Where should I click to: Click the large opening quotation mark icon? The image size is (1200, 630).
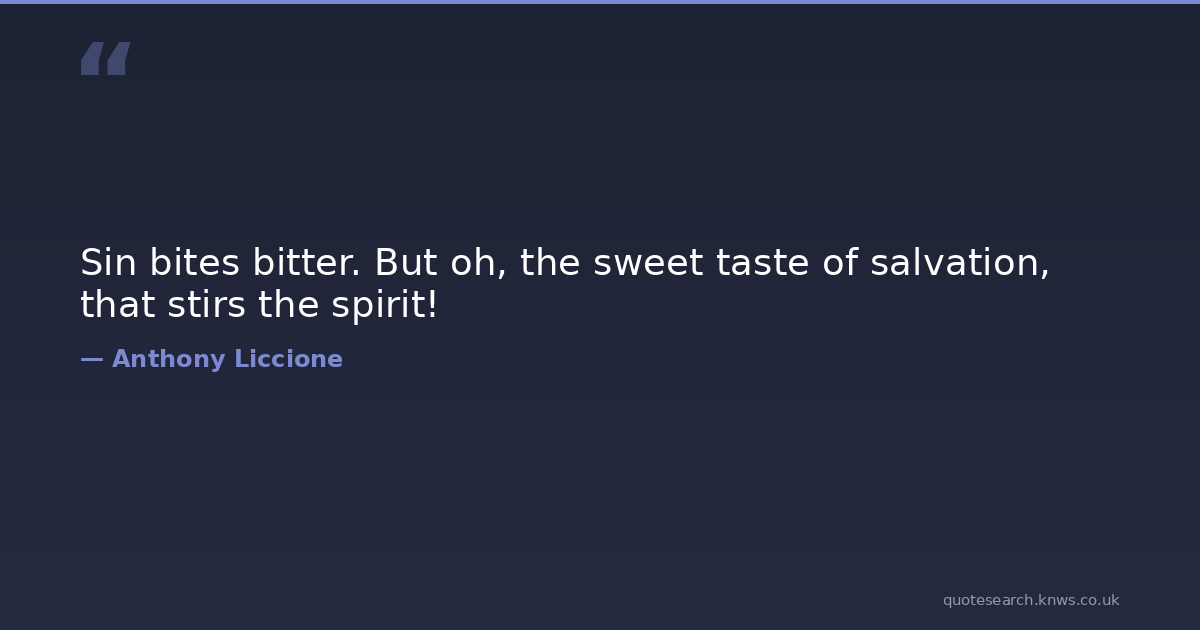point(105,58)
